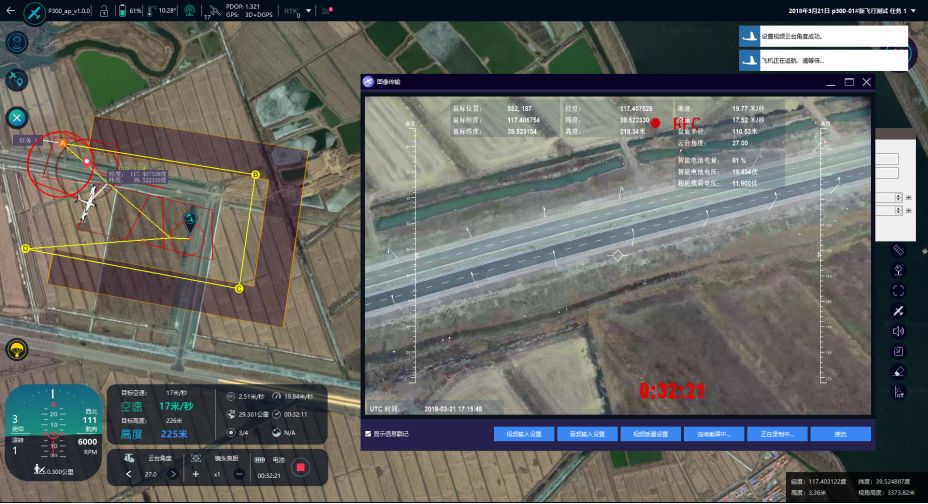Open 音频输入设置 audio input settings

pyautogui.click(x=586, y=434)
